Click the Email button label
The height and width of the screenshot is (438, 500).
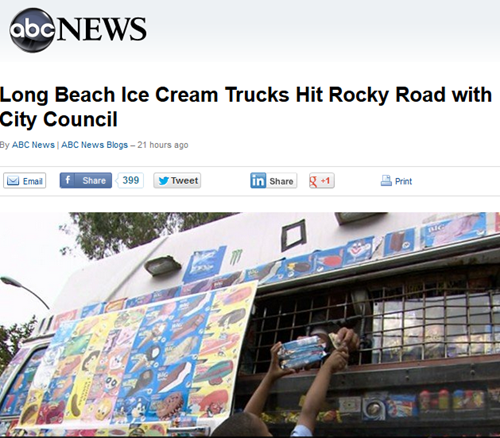(x=33, y=181)
